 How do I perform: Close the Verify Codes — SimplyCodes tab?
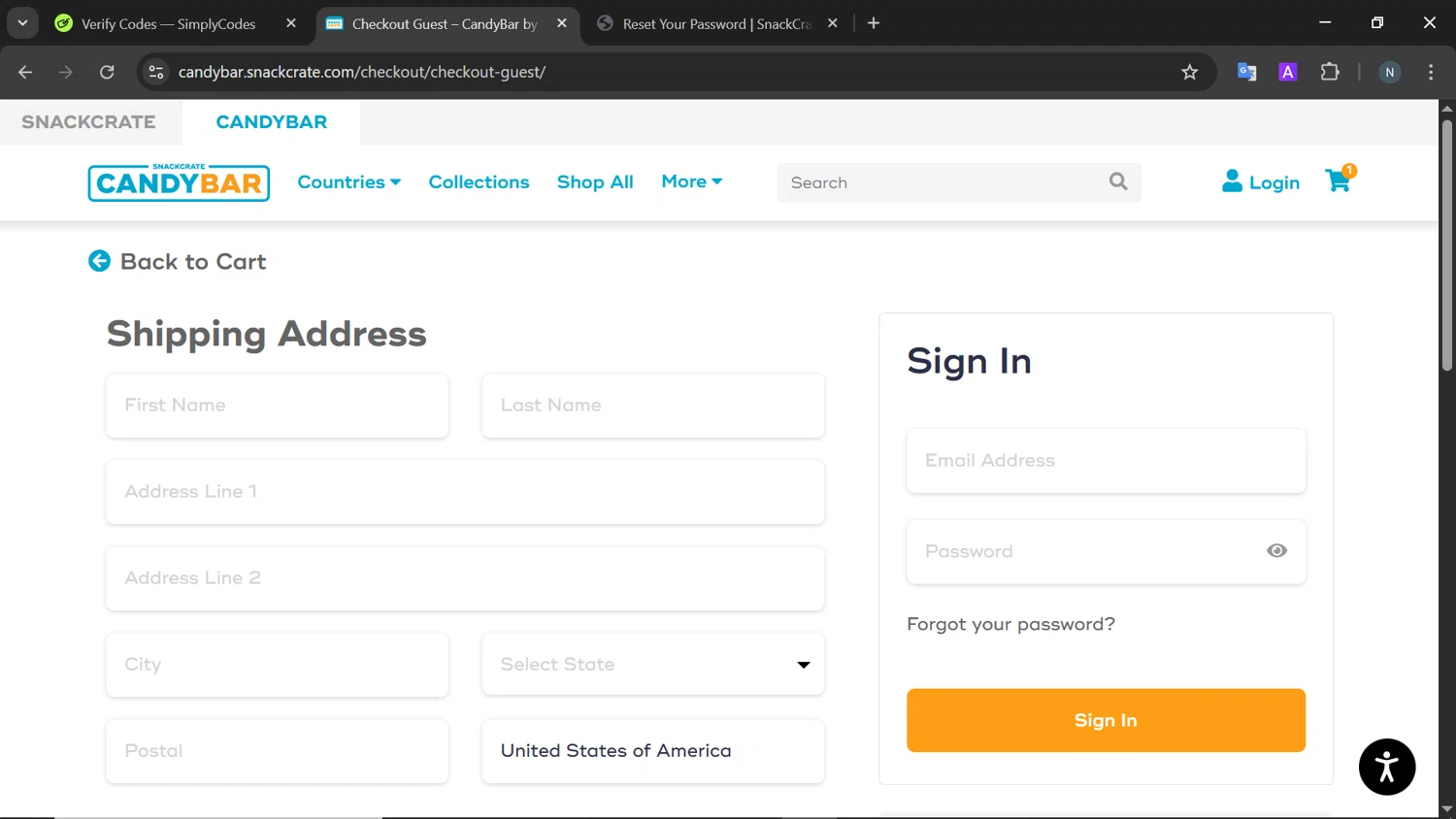291,23
